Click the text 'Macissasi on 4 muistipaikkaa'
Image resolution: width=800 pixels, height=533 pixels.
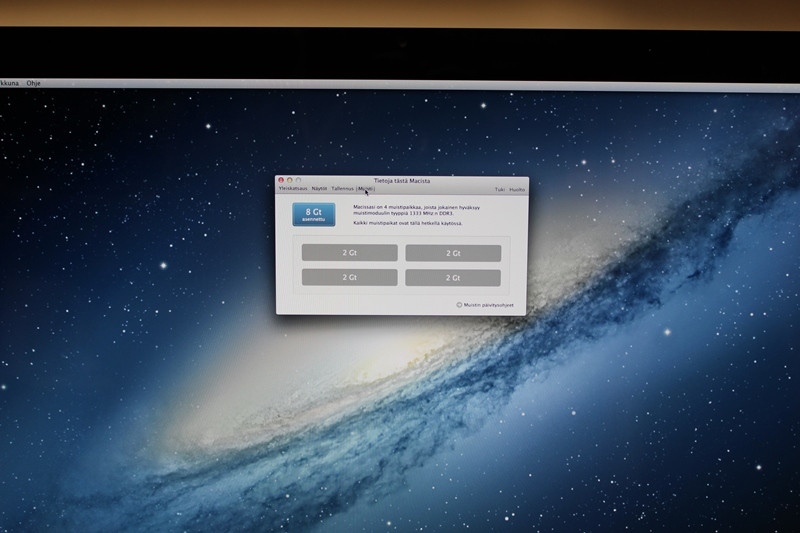coord(386,207)
